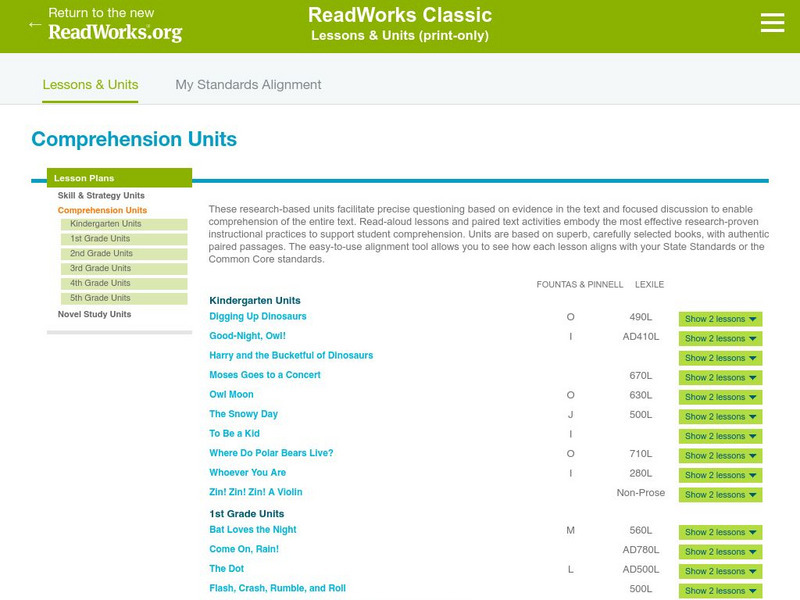Click the ReadWorks.org logo
Screen dimensions: 800x600
click(x=115, y=32)
